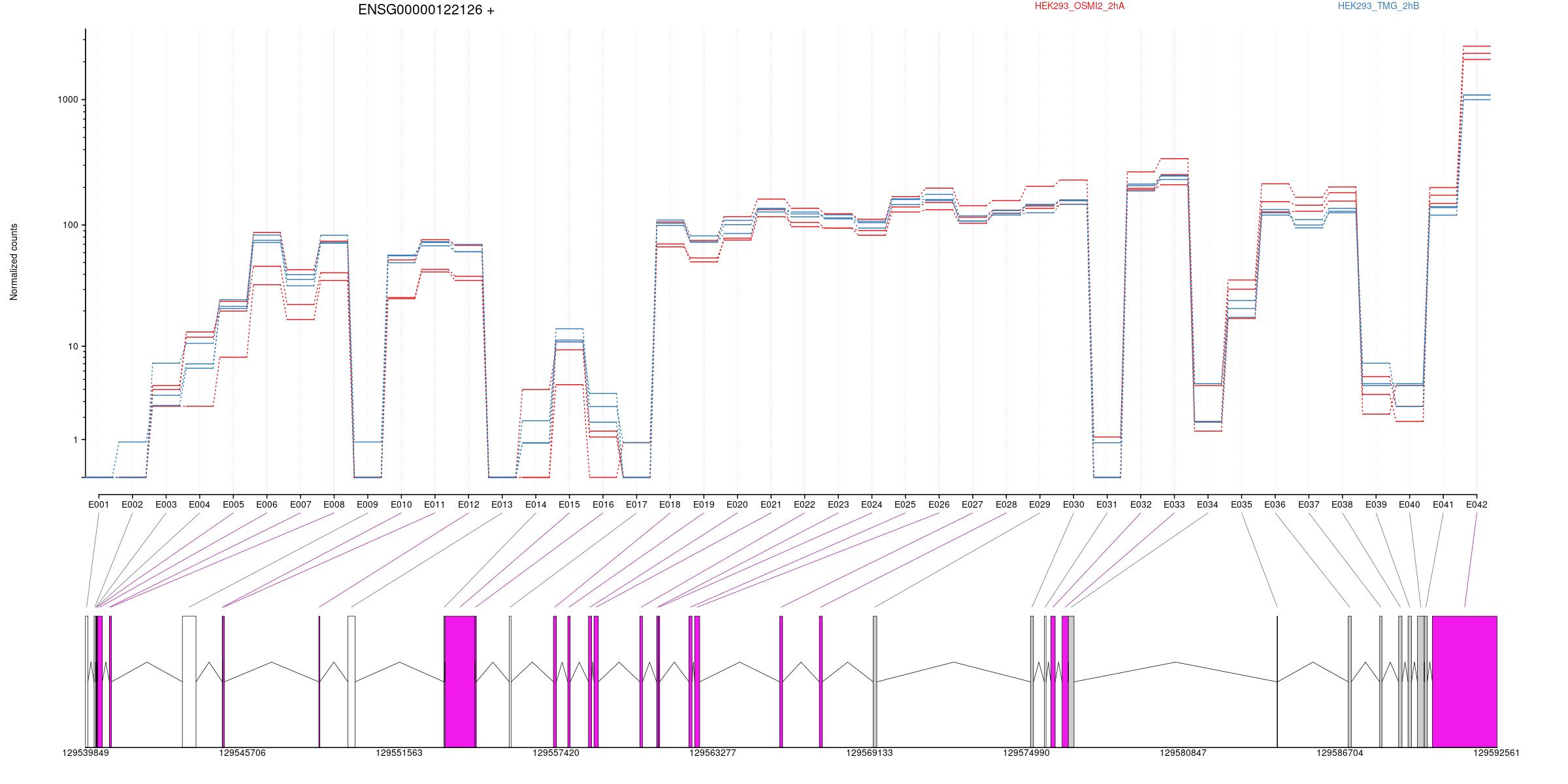
Task: Select exon label E024
Action: 872,504
